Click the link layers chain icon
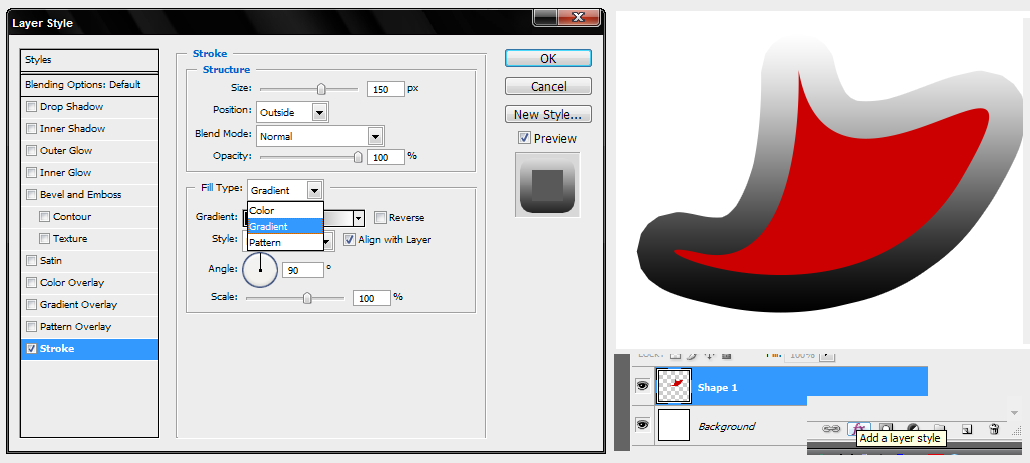 pyautogui.click(x=831, y=428)
